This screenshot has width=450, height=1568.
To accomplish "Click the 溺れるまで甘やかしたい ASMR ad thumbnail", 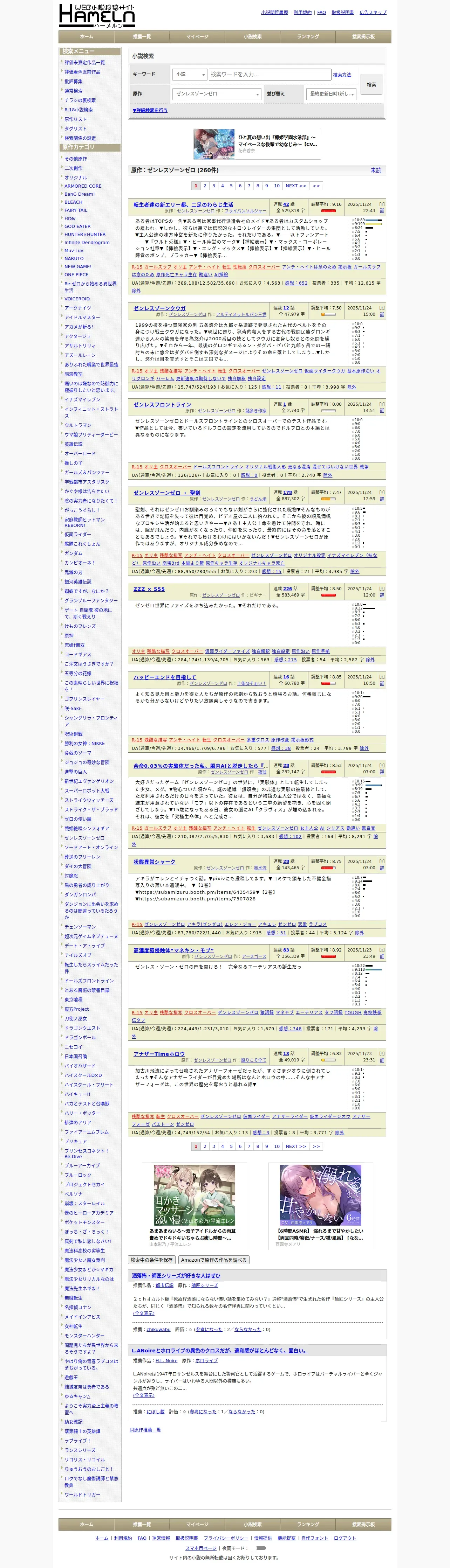I will [x=320, y=1196].
